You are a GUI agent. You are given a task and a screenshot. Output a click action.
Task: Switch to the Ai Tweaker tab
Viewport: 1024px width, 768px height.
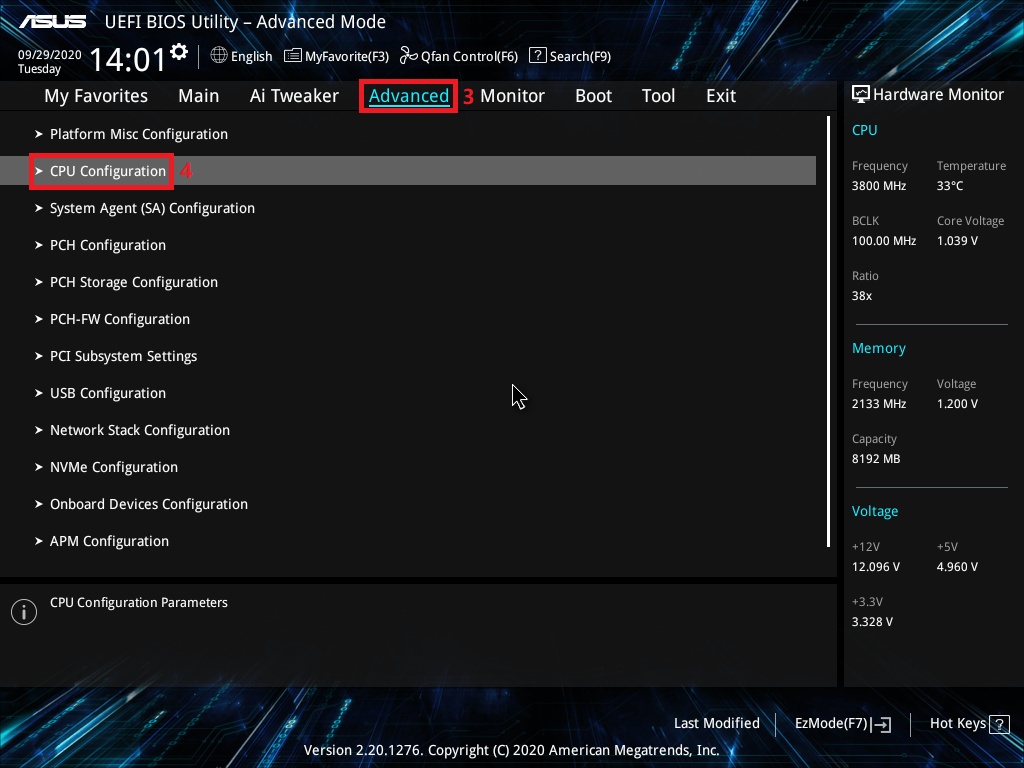(x=294, y=95)
